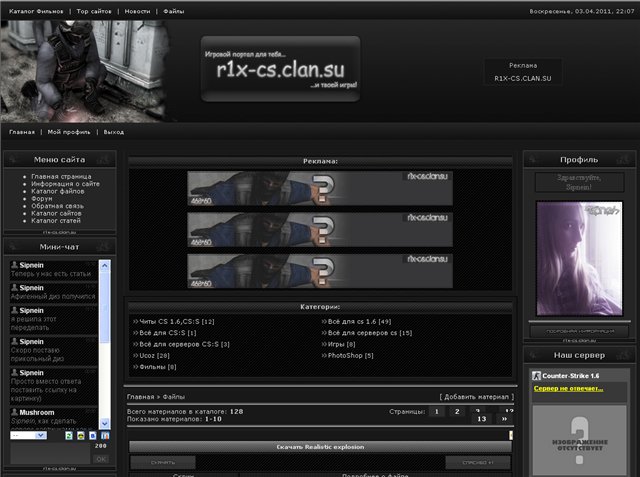This screenshot has width=640, height=477.
Task: Click the BB-codes icon under the mini-chat
Action: (93, 436)
